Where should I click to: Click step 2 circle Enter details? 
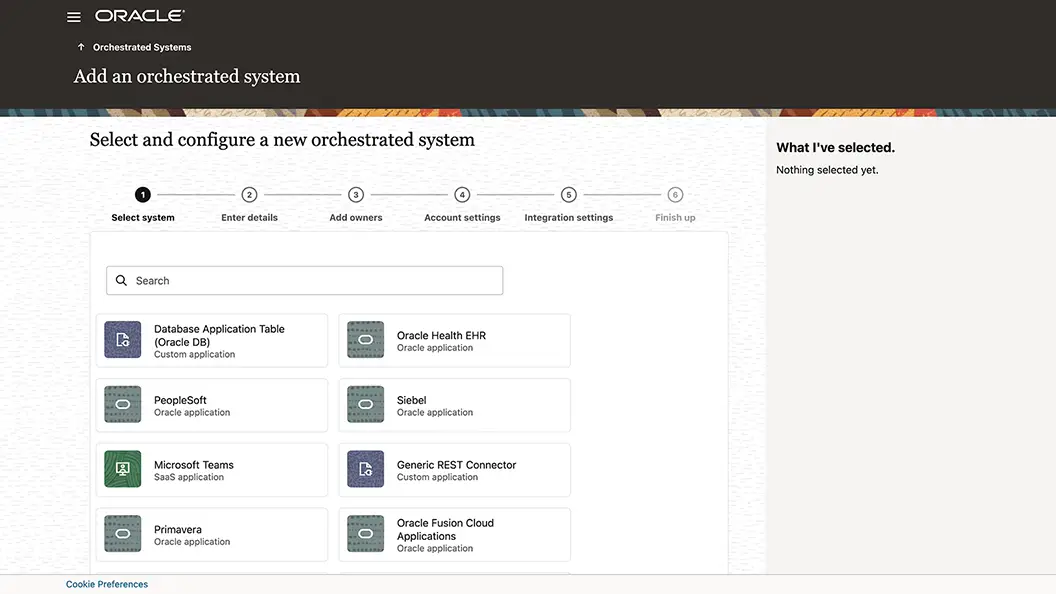pyautogui.click(x=249, y=195)
